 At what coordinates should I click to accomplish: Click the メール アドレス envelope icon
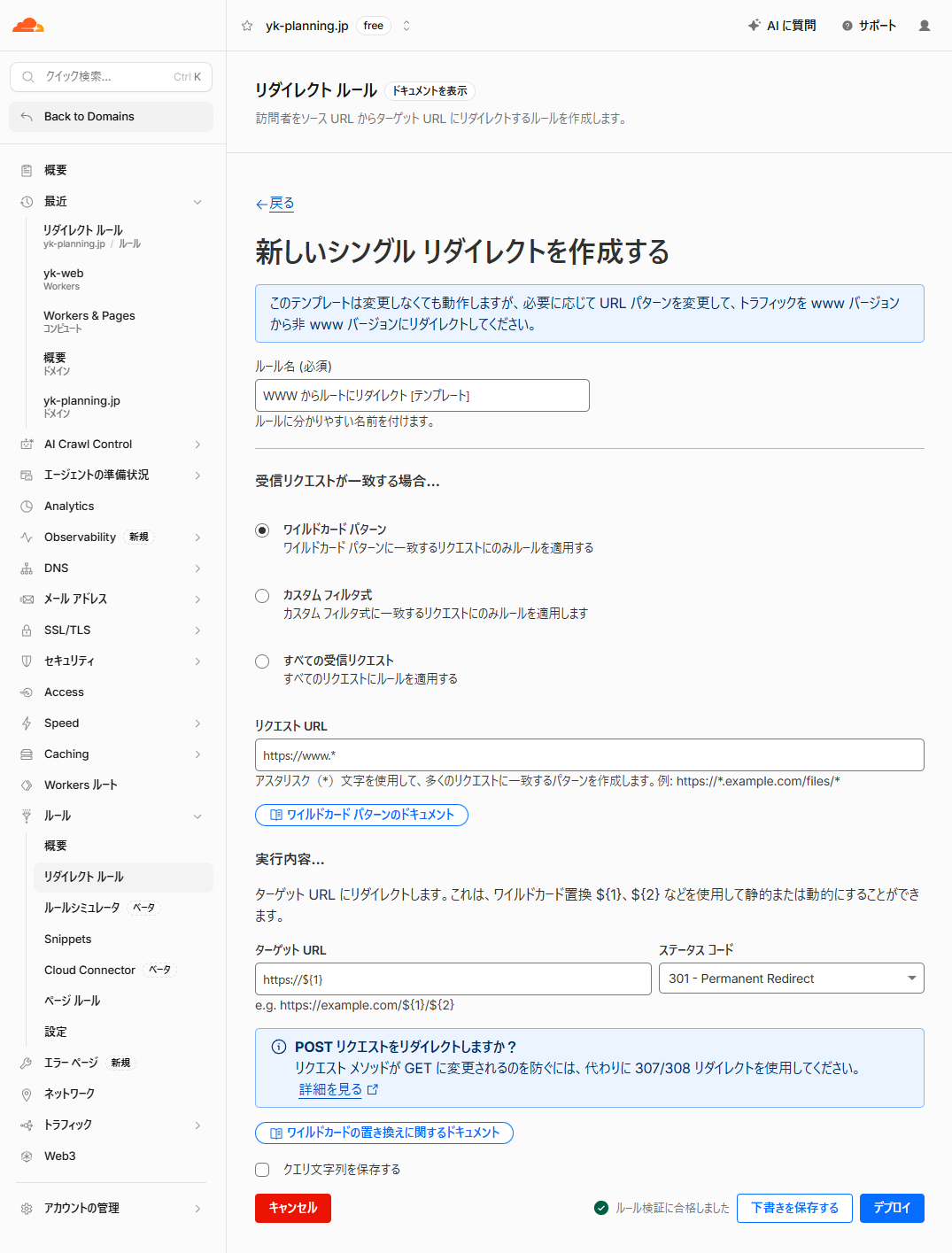(x=27, y=599)
